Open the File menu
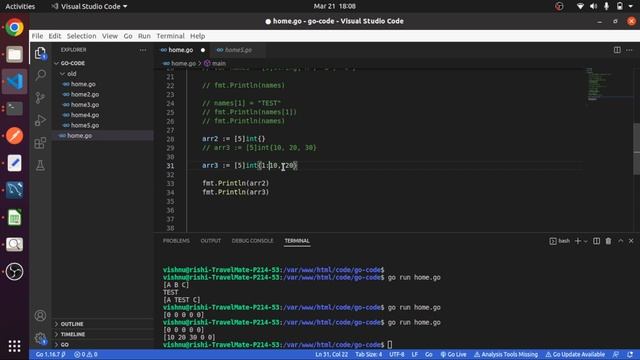Viewport: 640px width, 360px height. (37, 36)
